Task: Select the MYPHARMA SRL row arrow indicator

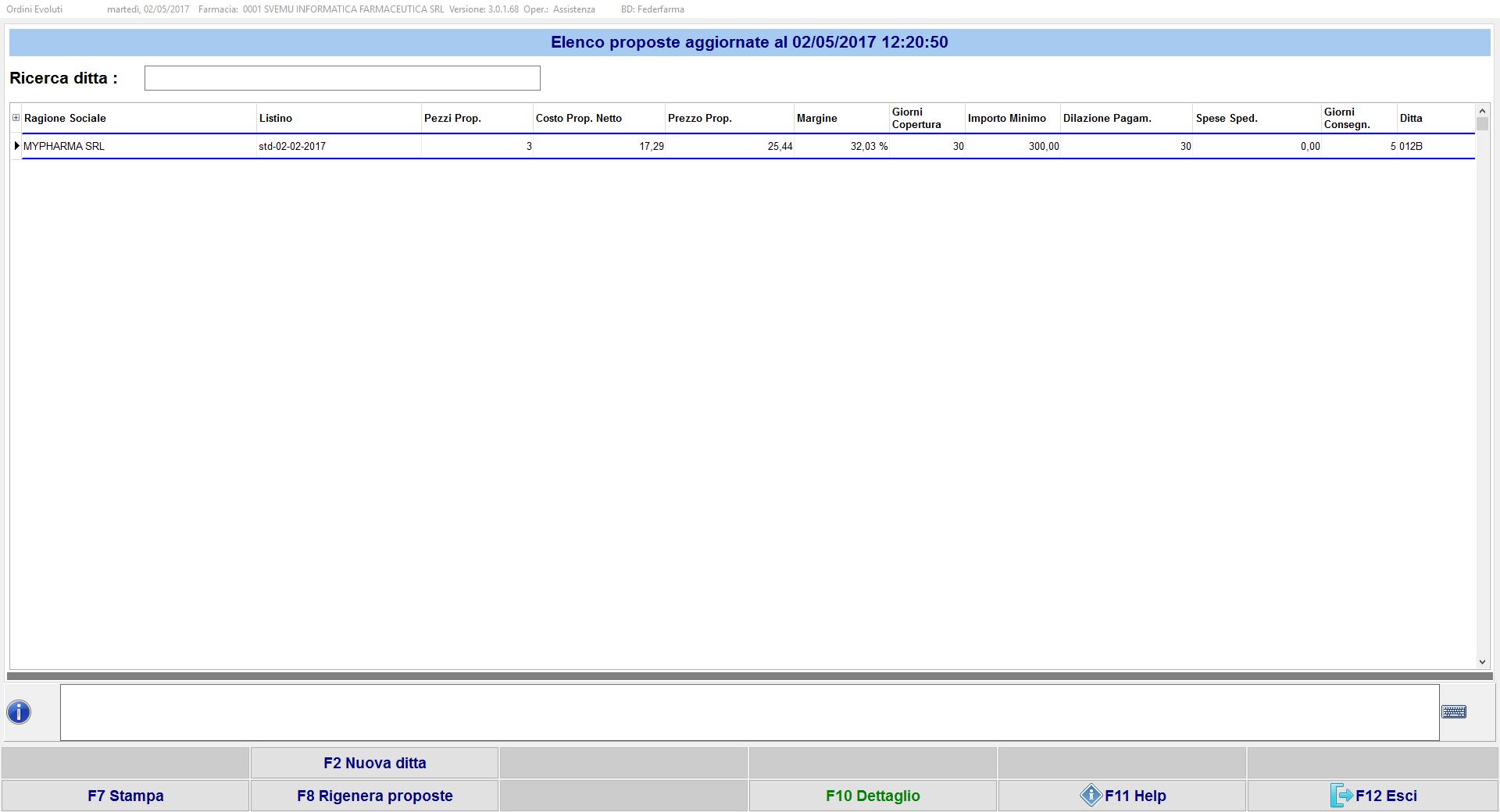Action: (16, 146)
